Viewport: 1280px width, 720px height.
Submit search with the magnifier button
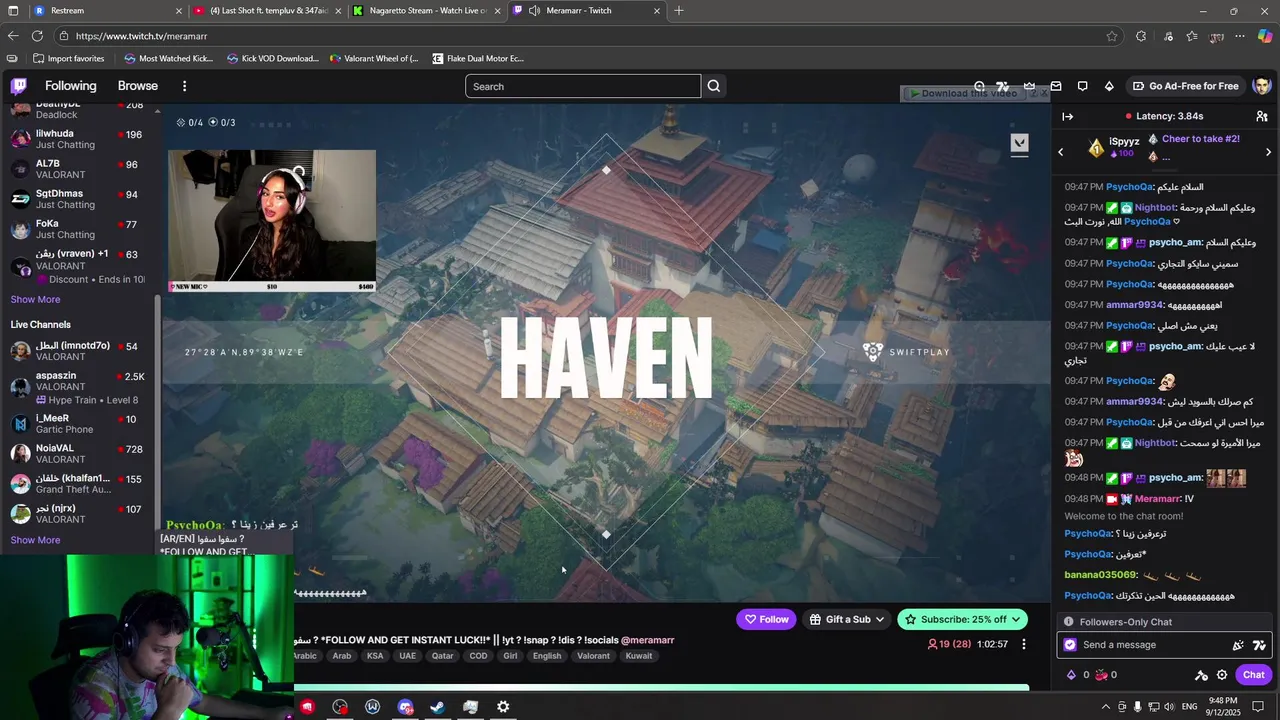point(714,86)
